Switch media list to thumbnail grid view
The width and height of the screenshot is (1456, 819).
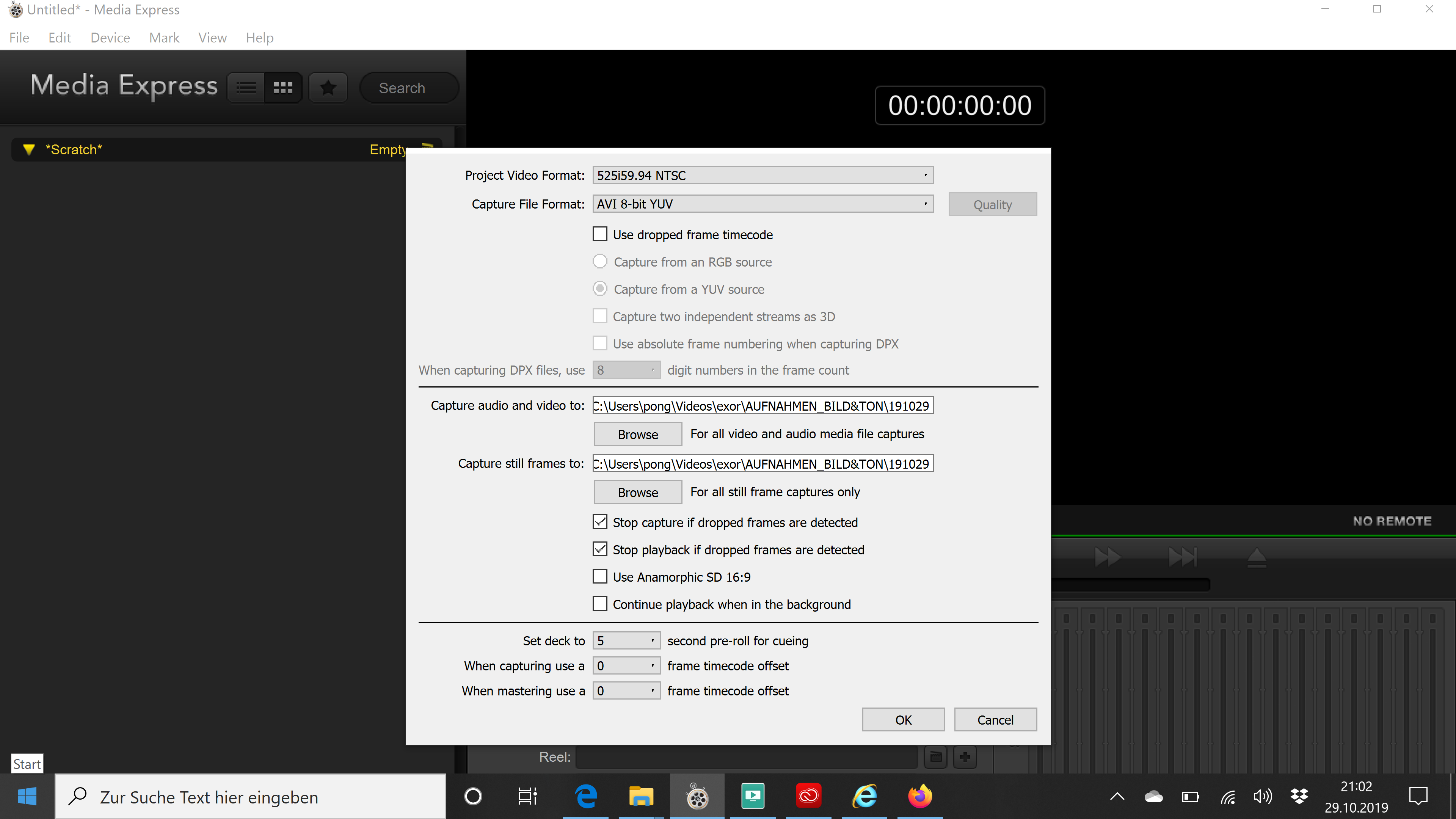(283, 88)
